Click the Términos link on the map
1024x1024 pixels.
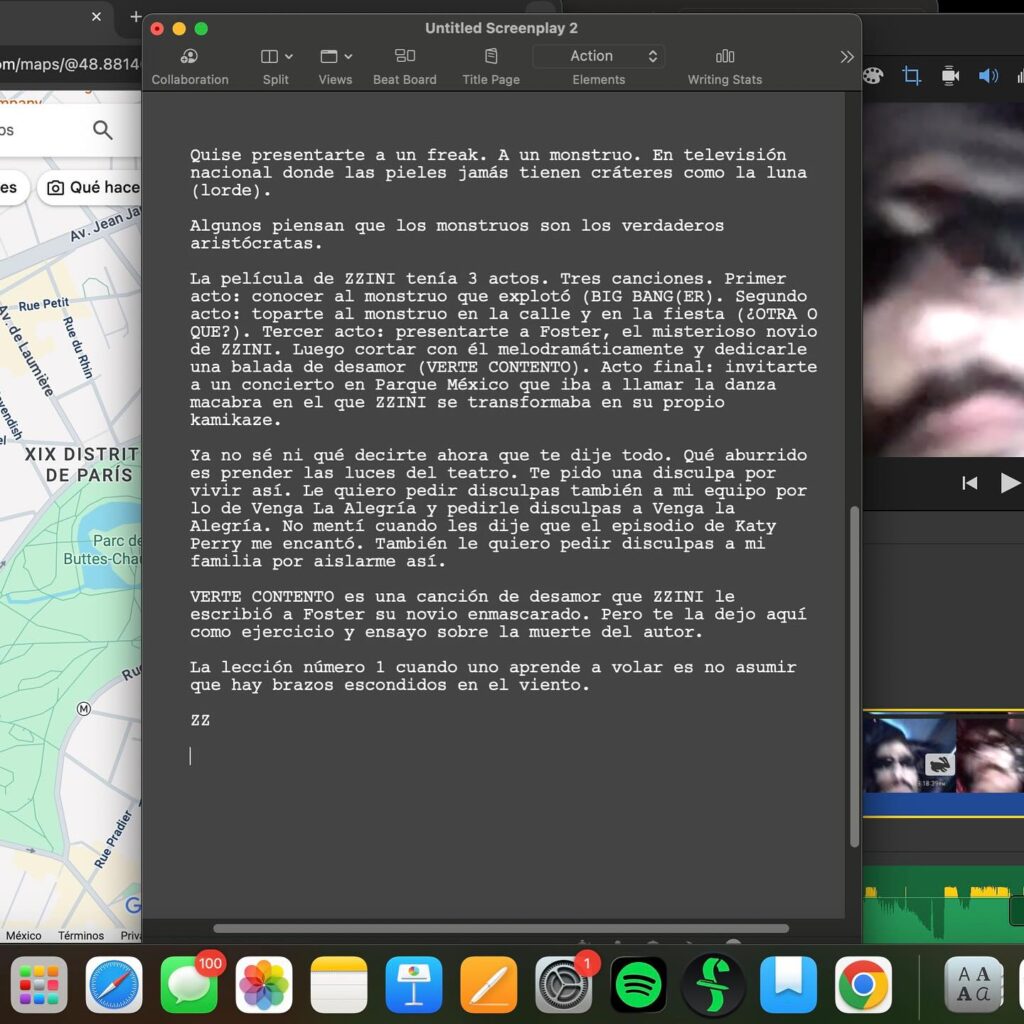81,935
